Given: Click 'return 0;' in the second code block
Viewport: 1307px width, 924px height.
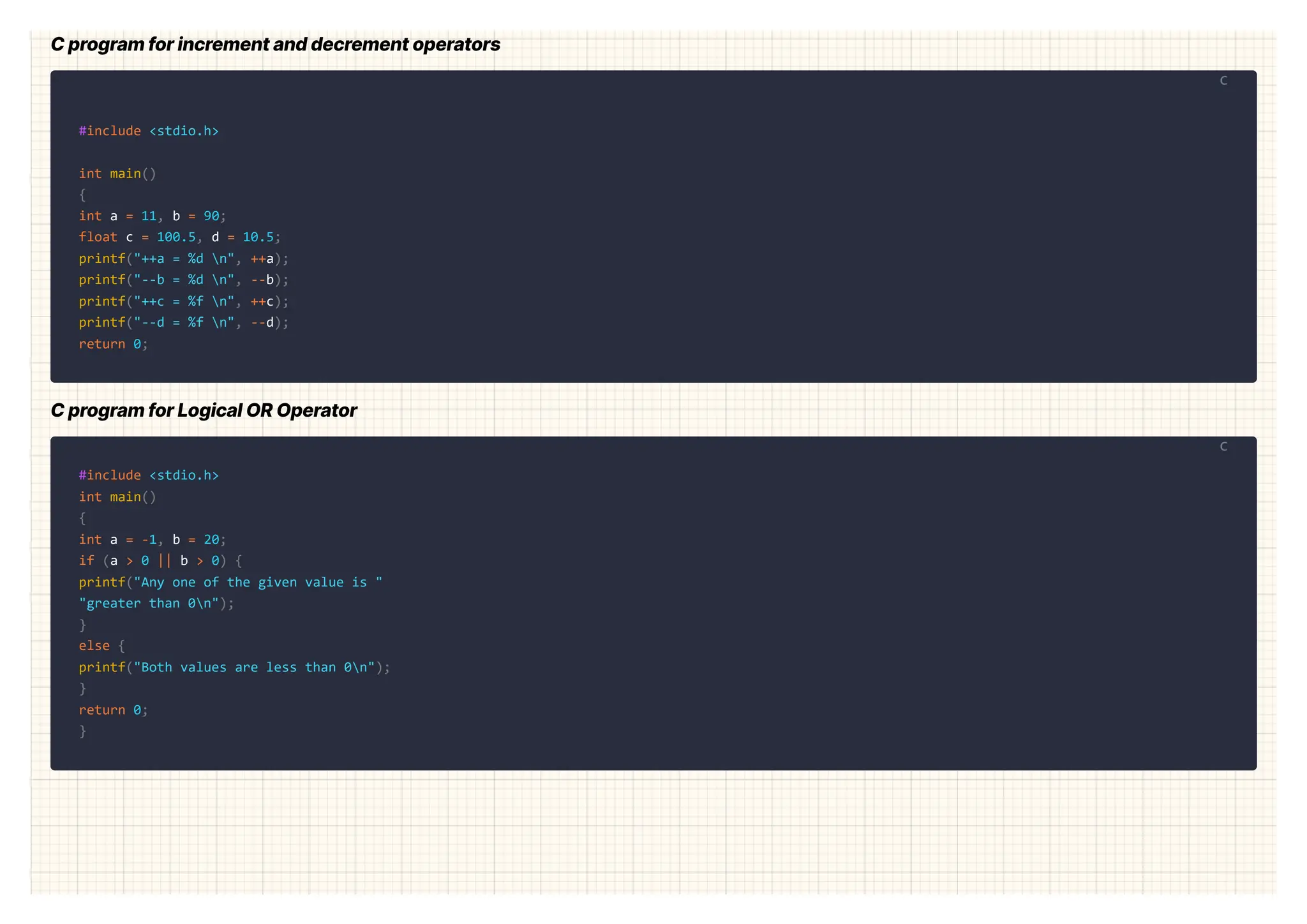Looking at the screenshot, I should (114, 710).
